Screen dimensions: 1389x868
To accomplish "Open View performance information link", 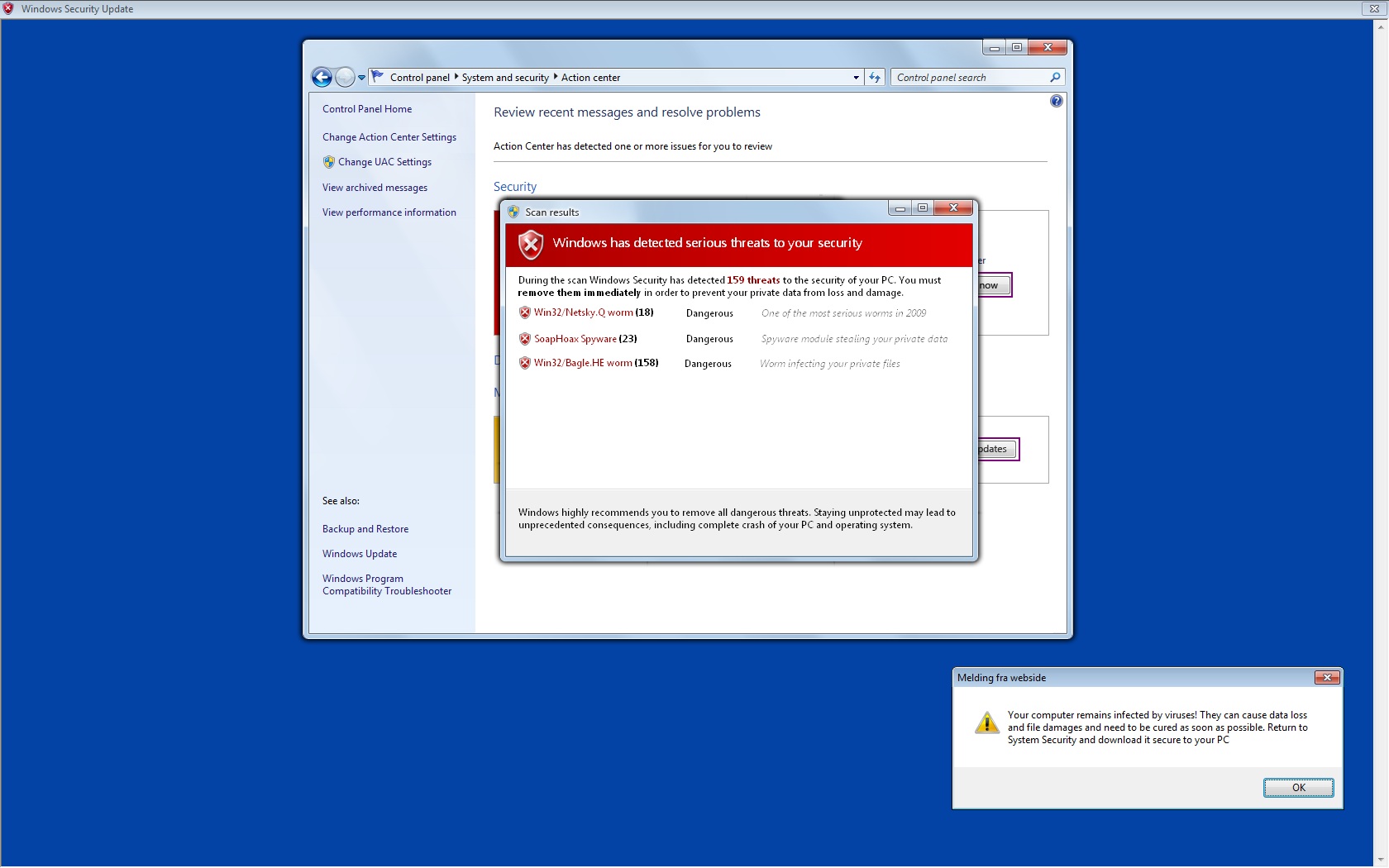I will (389, 212).
